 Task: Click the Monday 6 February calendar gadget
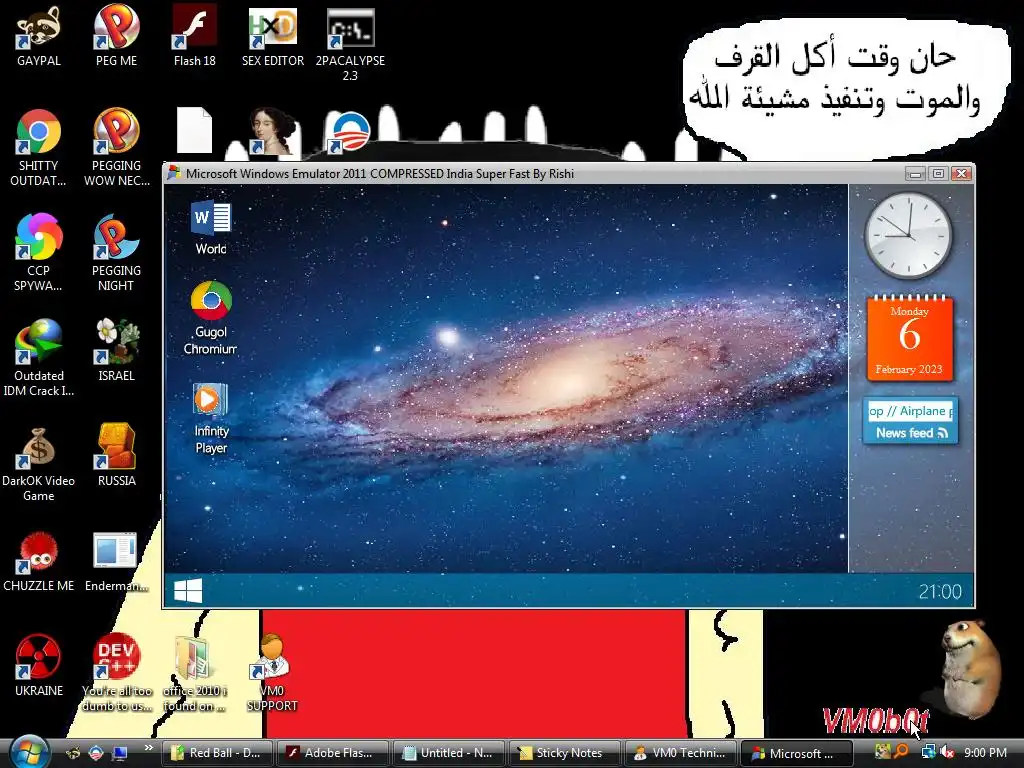tap(910, 338)
